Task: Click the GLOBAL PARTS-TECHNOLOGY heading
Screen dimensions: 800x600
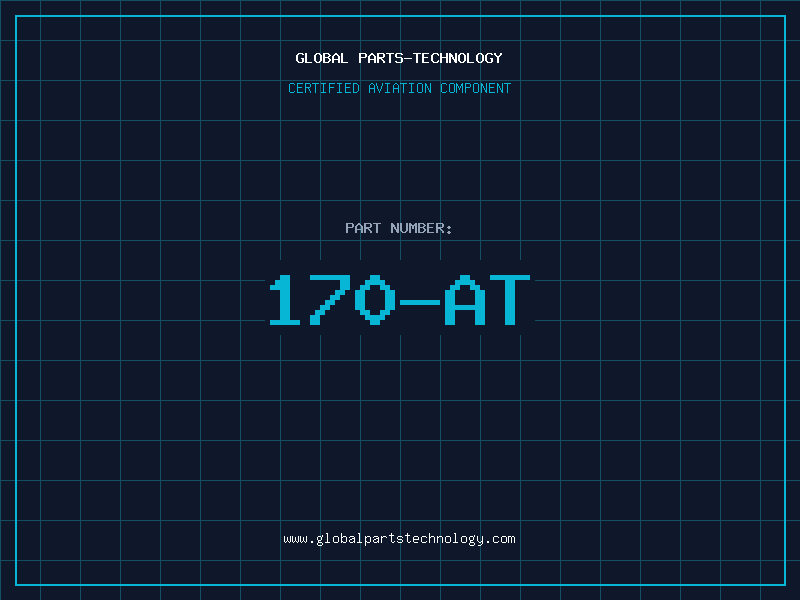Action: click(x=399, y=58)
